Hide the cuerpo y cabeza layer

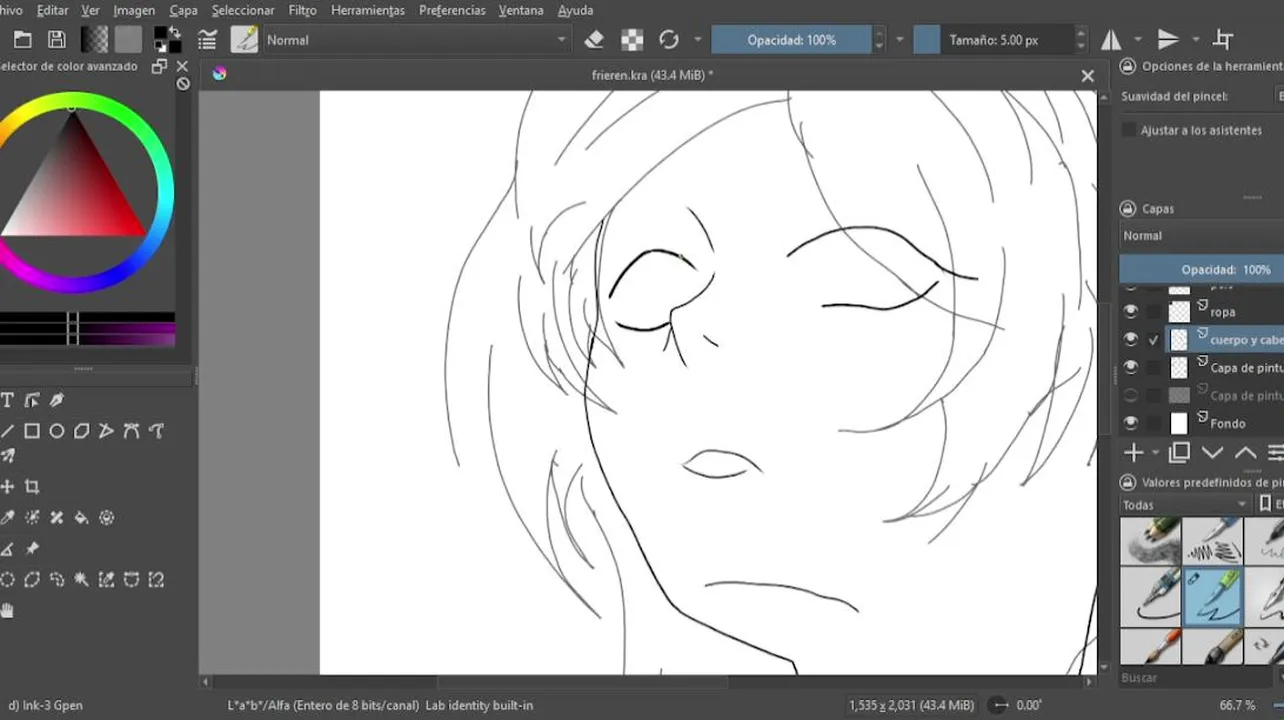click(1131, 339)
